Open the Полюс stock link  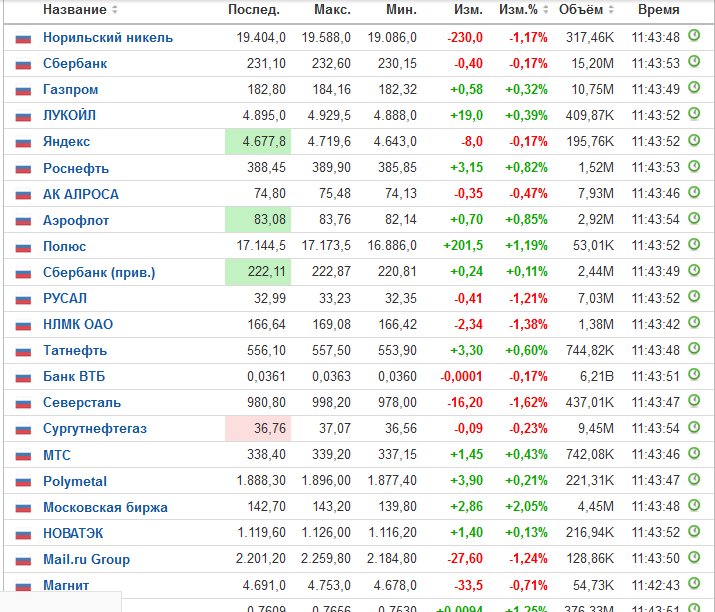click(65, 246)
